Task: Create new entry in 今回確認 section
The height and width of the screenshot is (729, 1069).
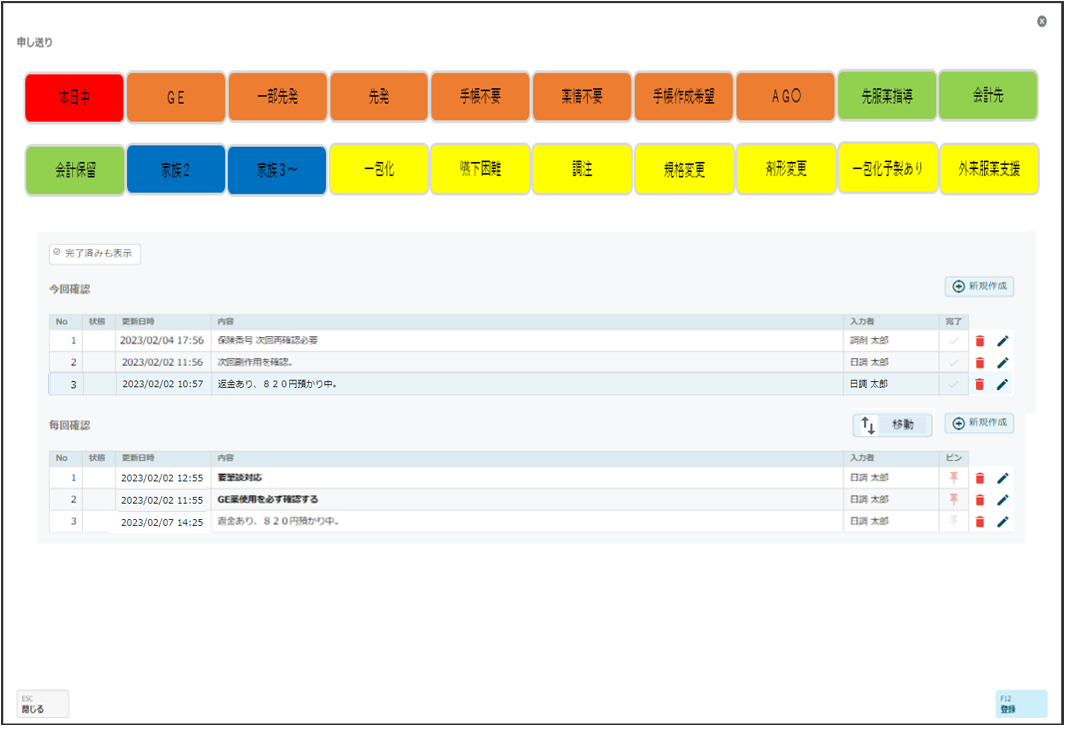Action: point(979,287)
